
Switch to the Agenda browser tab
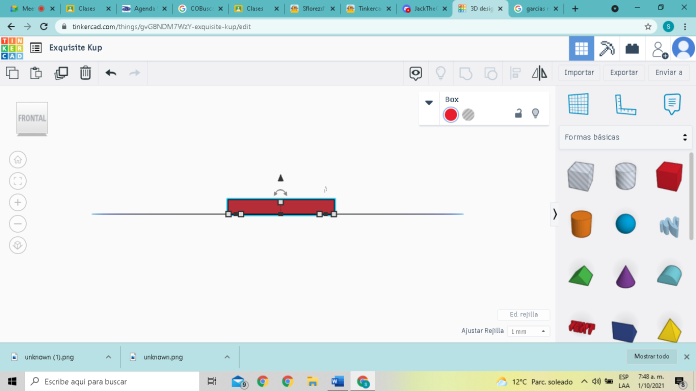(x=144, y=8)
